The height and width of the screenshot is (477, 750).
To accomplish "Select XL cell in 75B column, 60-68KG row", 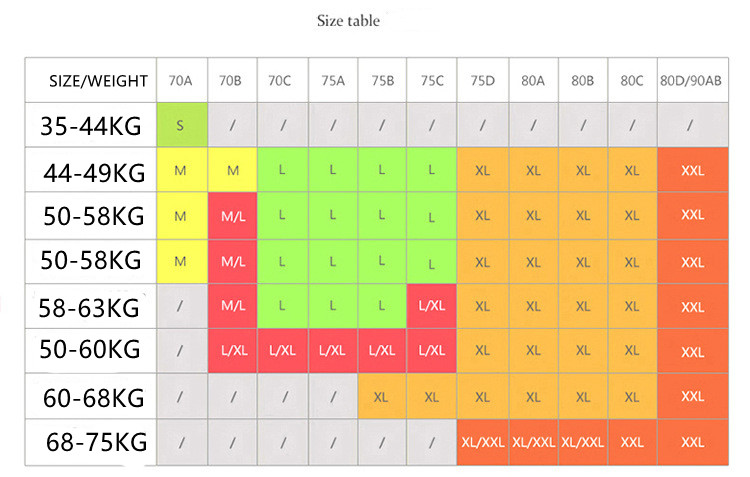I will tap(381, 397).
